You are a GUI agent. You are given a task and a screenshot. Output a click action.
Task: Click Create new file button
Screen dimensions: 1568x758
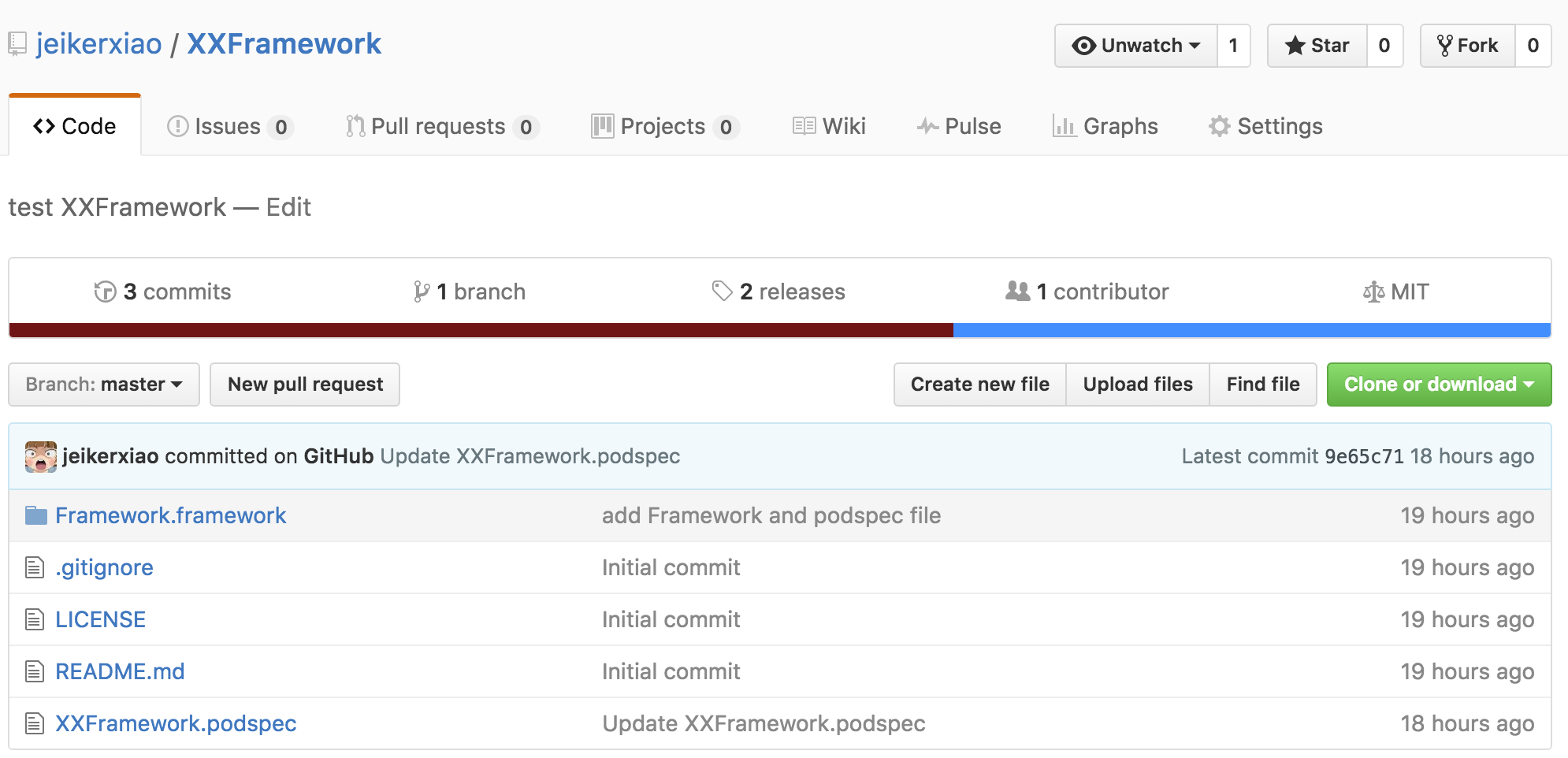click(980, 385)
